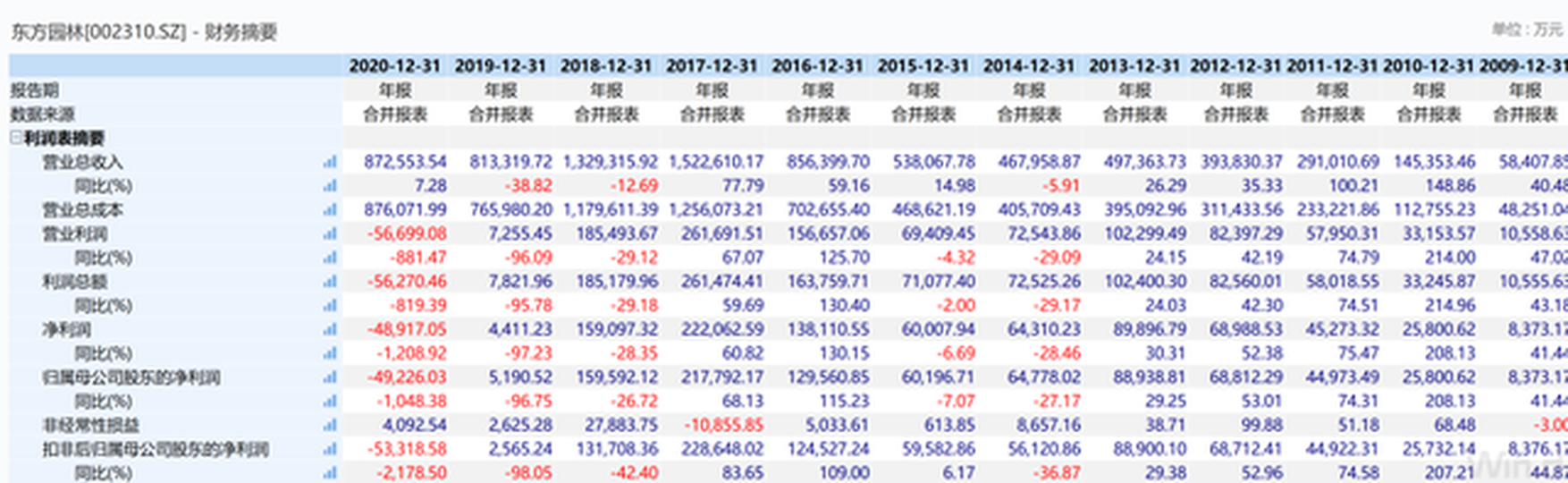This screenshot has height=483, width=1568.
Task: Open chart icon for 同比(%) row showing -1,208.92
Action: (x=330, y=353)
